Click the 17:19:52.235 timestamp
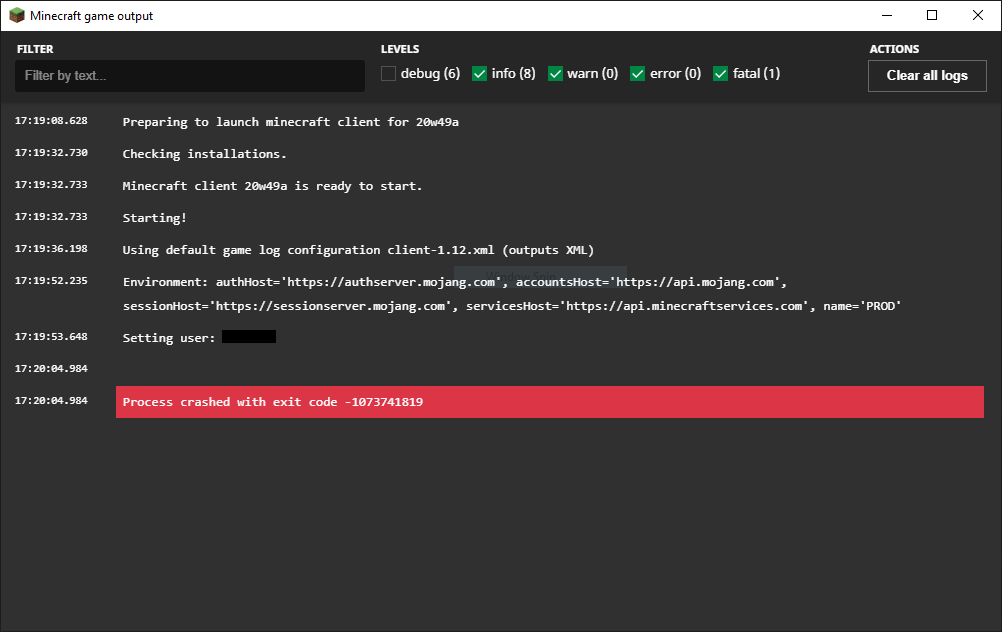The image size is (1002, 632). 51,281
